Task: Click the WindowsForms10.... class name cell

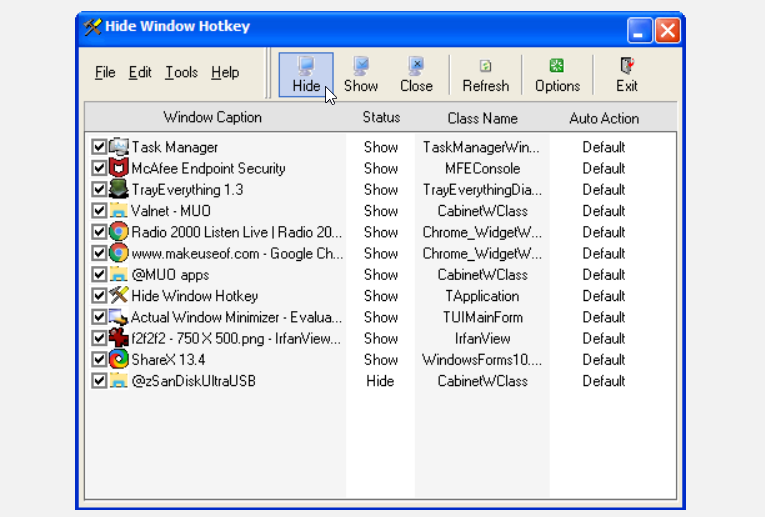Action: (482, 360)
